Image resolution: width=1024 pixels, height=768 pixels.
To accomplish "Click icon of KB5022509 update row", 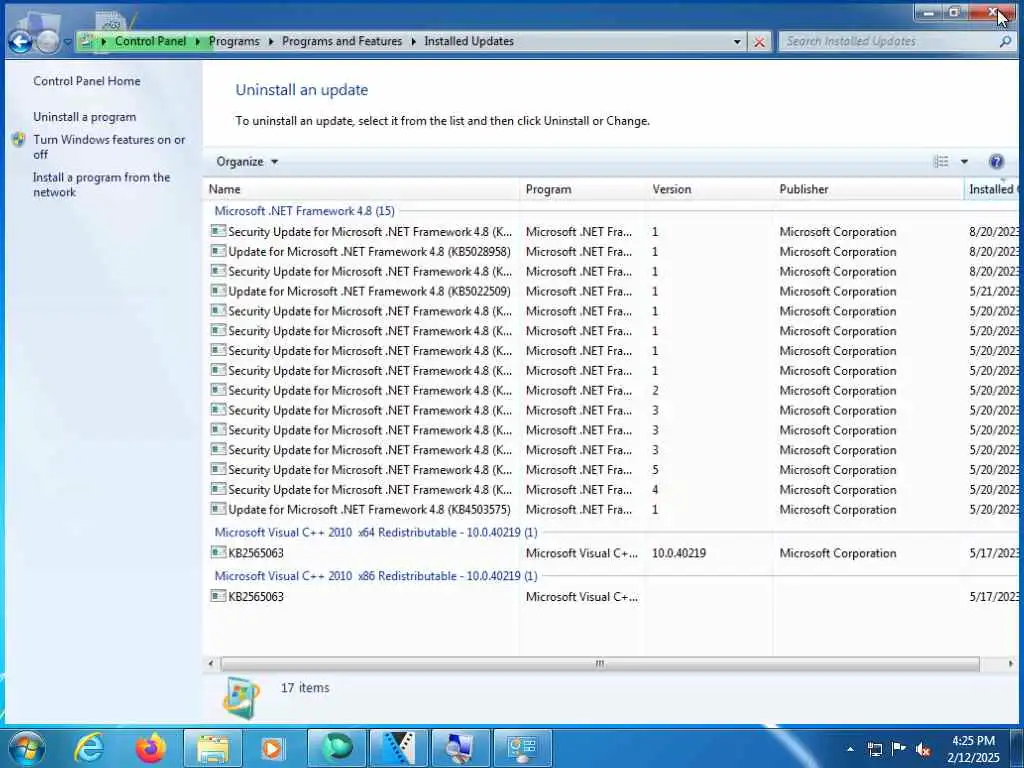I will click(x=218, y=291).
